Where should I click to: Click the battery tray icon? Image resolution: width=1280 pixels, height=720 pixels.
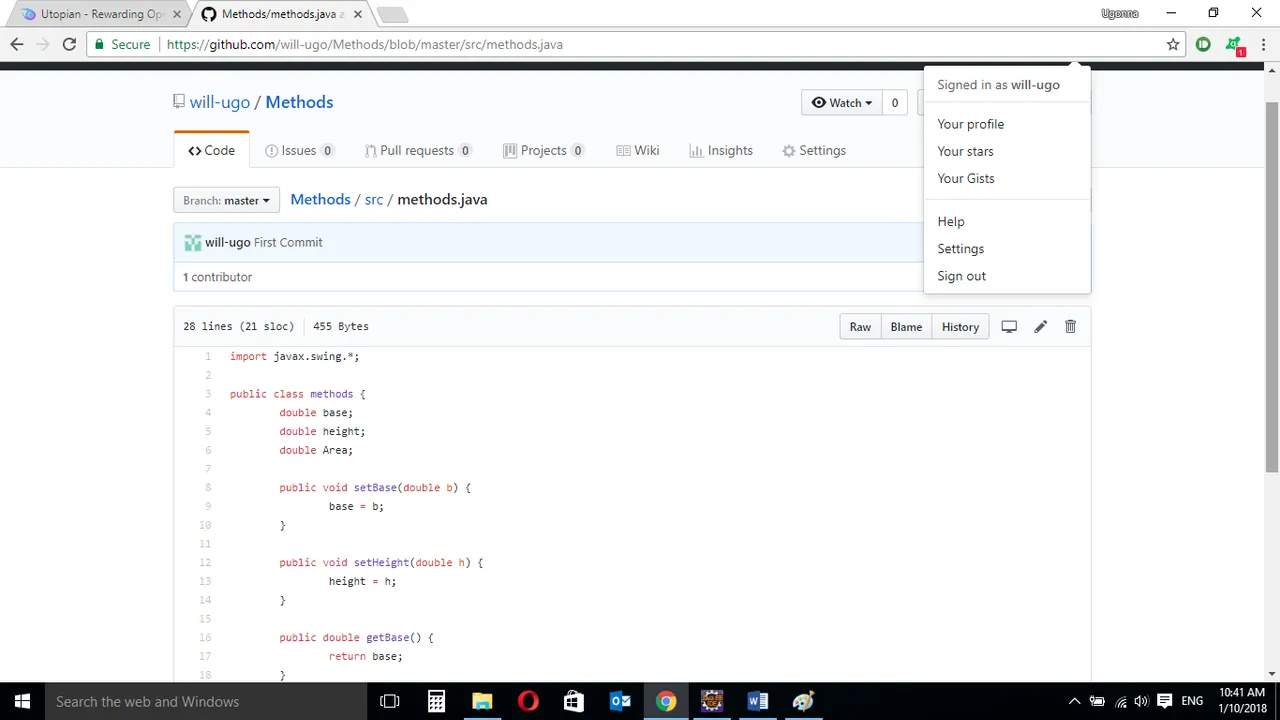click(x=1097, y=701)
